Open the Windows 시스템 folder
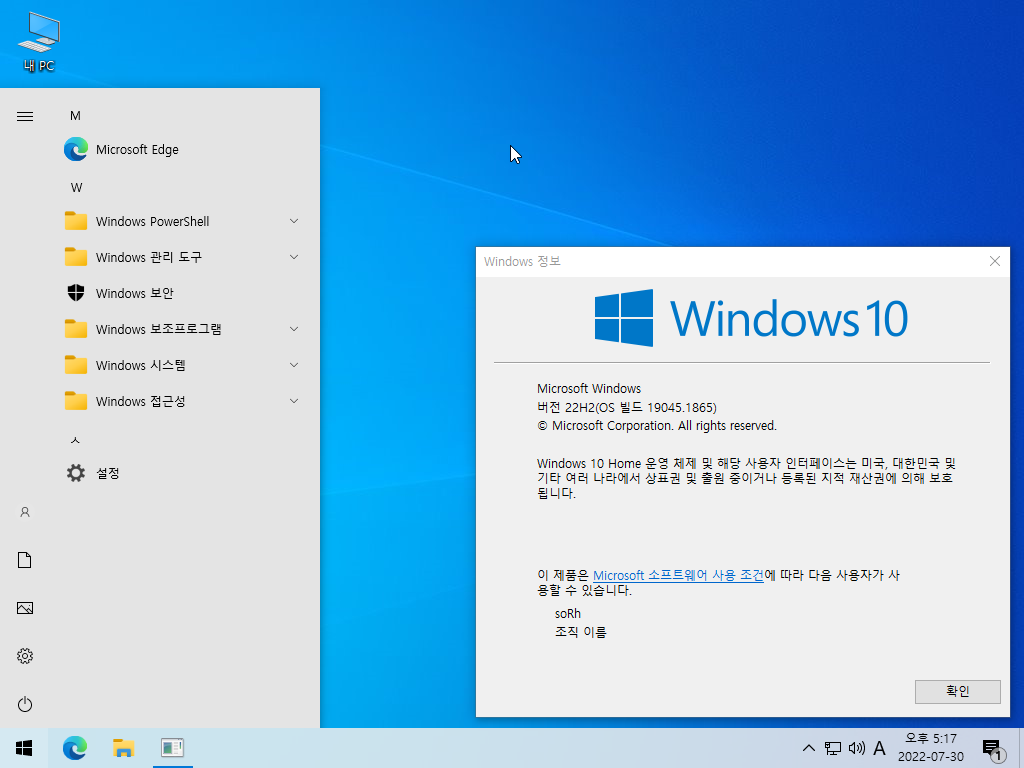The width and height of the screenshot is (1024, 768). 182,365
